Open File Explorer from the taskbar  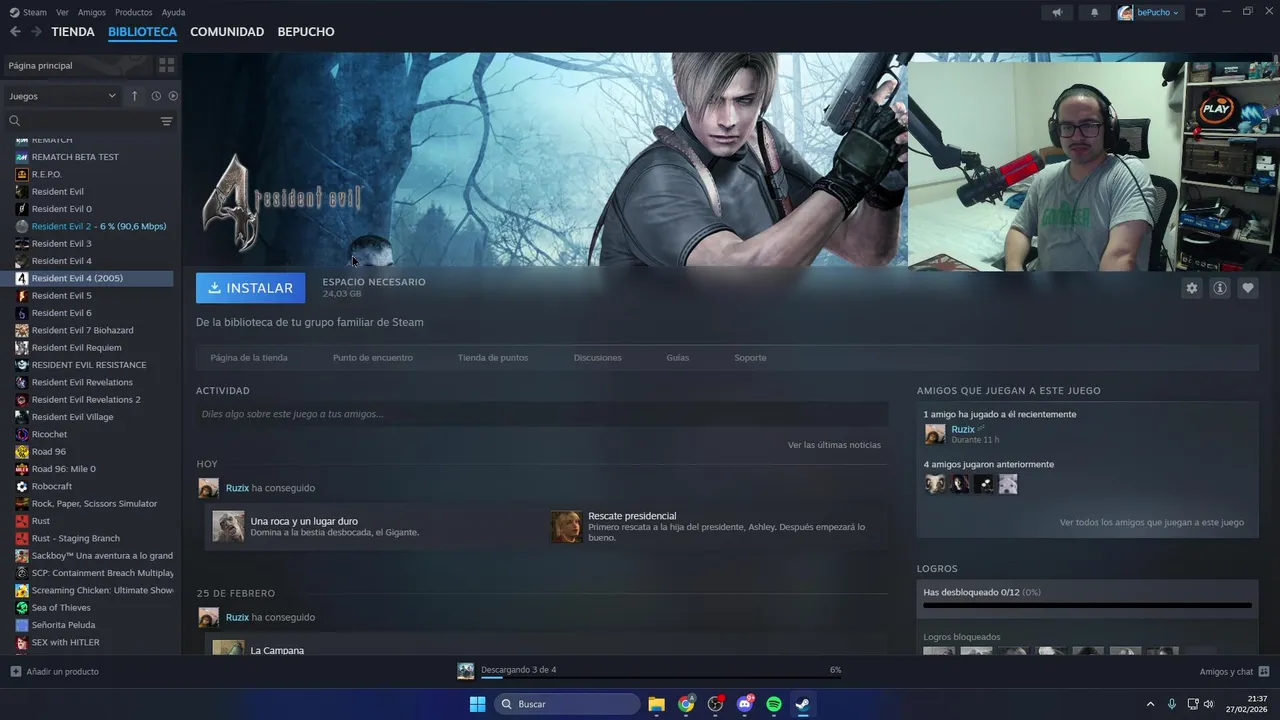click(657, 704)
